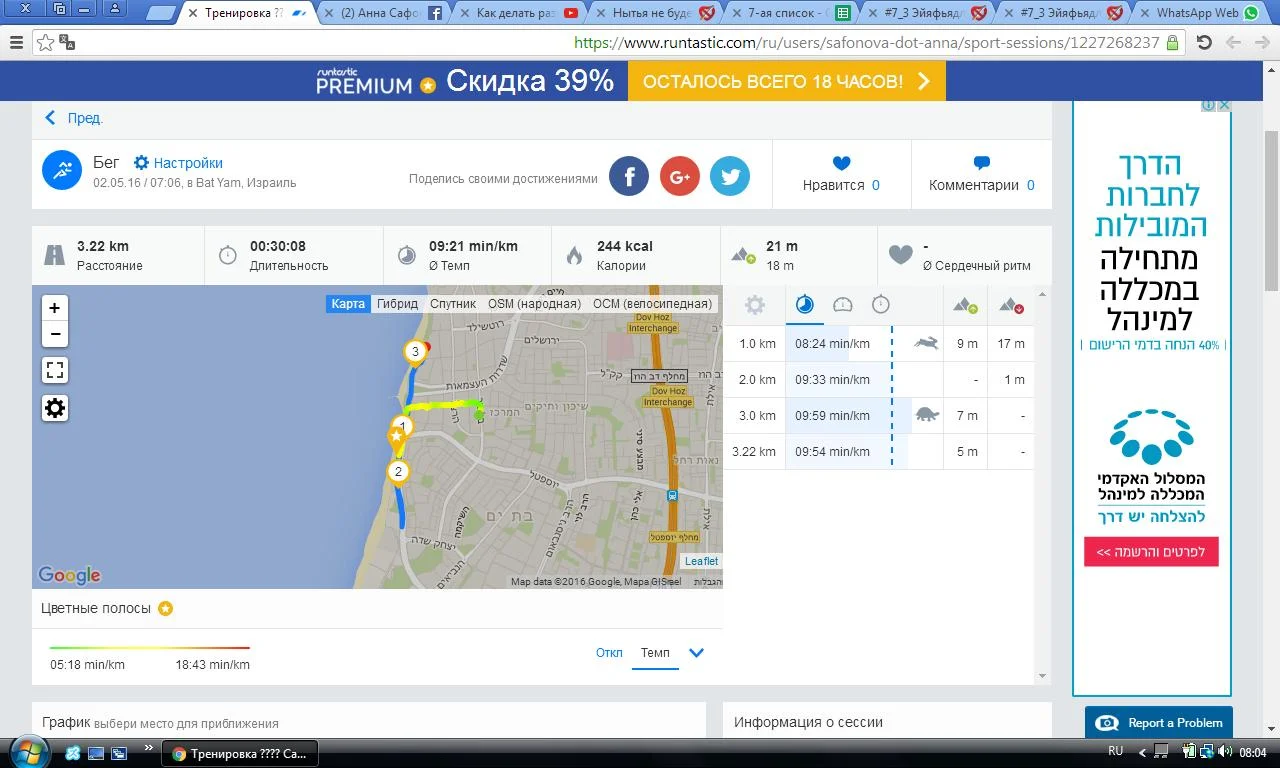Screen dimensions: 1280x768
Task: Switch map to Спутник view
Action: coord(453,304)
